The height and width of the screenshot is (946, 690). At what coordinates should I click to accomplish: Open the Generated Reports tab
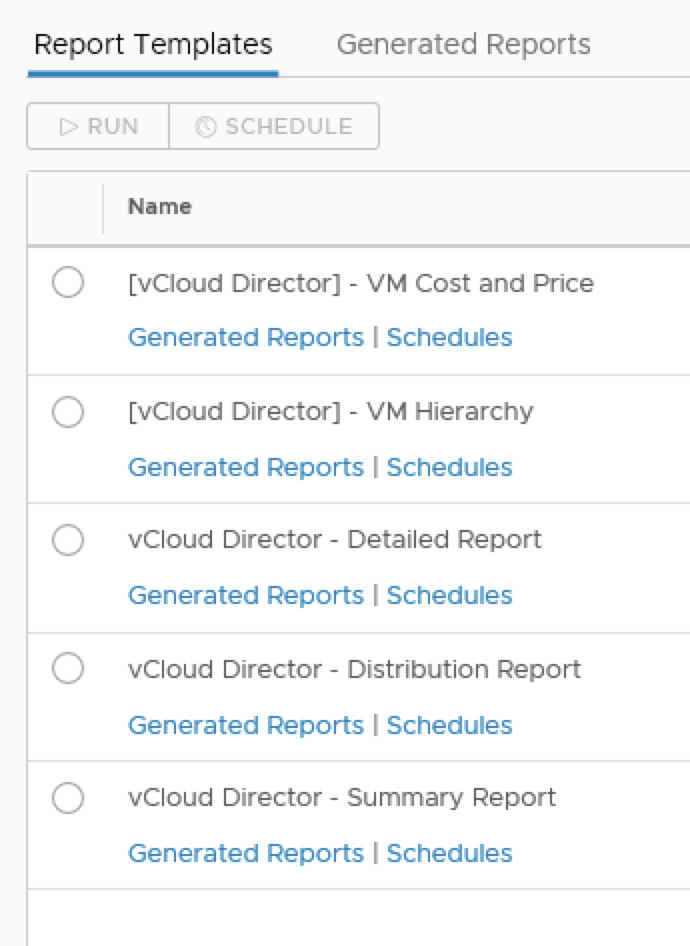coord(463,45)
